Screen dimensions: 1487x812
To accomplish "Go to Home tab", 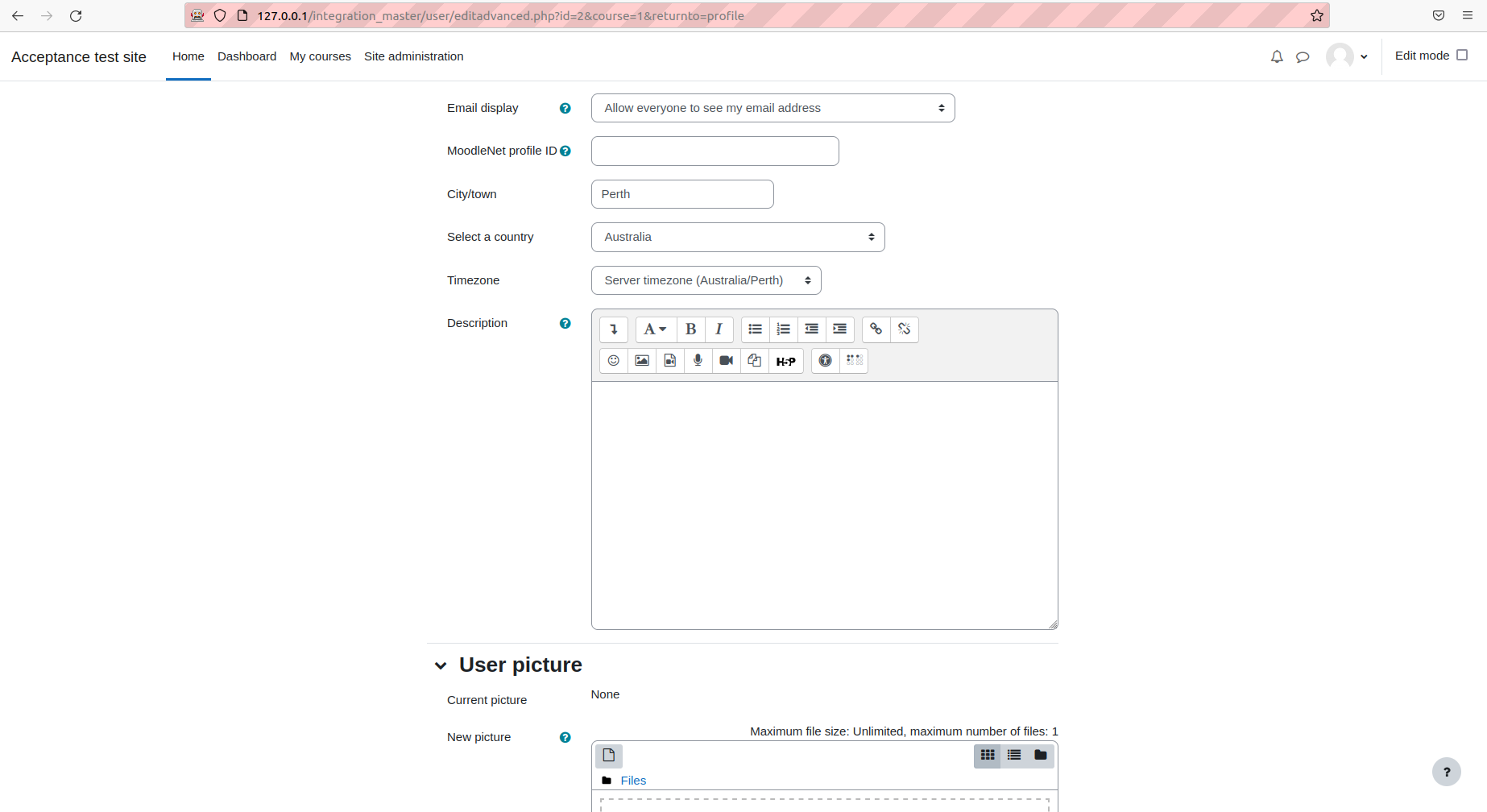I will (188, 56).
